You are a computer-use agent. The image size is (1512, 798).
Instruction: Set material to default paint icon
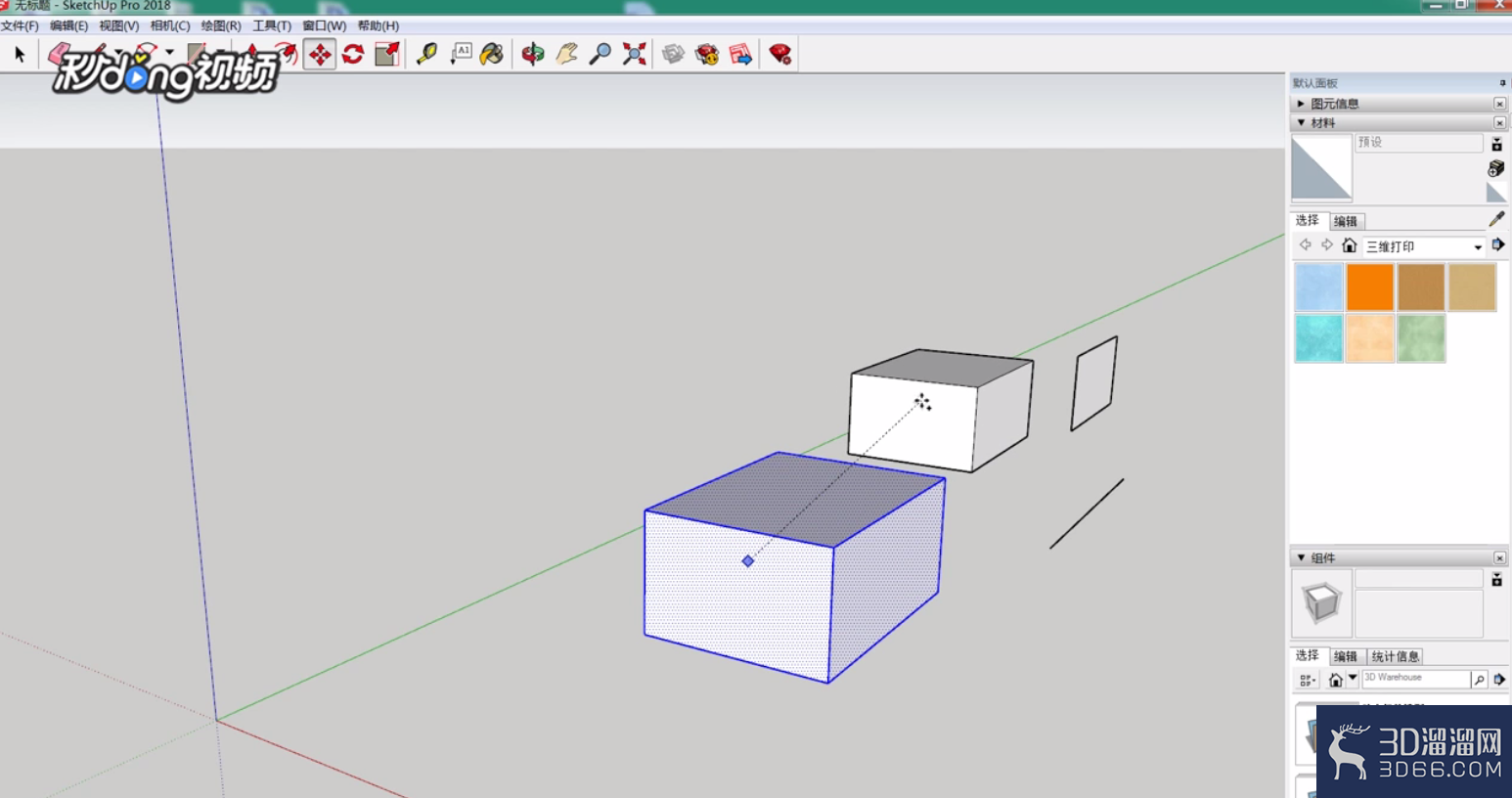(x=1496, y=193)
